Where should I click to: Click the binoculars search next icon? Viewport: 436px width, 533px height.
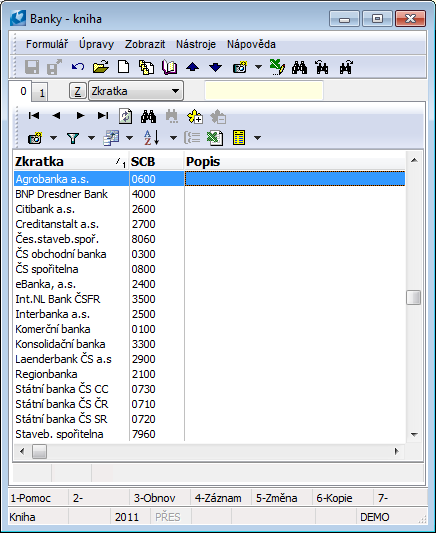(x=346, y=67)
